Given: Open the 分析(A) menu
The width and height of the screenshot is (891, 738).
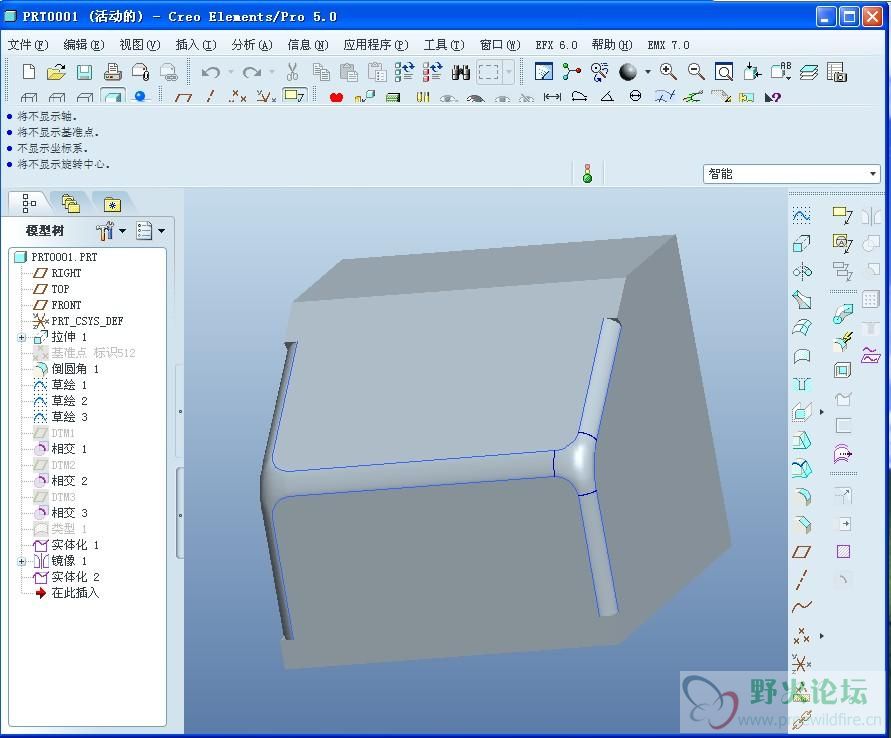Looking at the screenshot, I should point(252,45).
